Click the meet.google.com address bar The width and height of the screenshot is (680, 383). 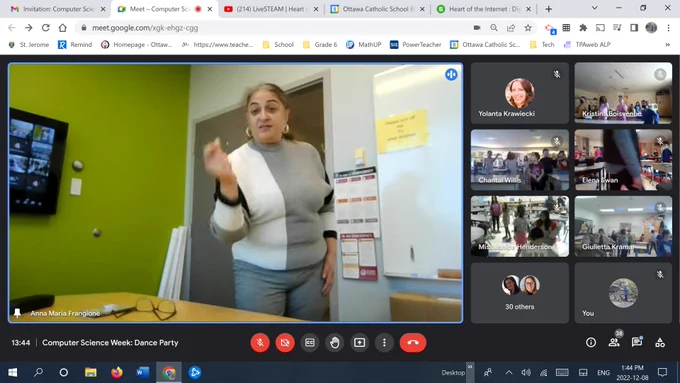point(145,28)
